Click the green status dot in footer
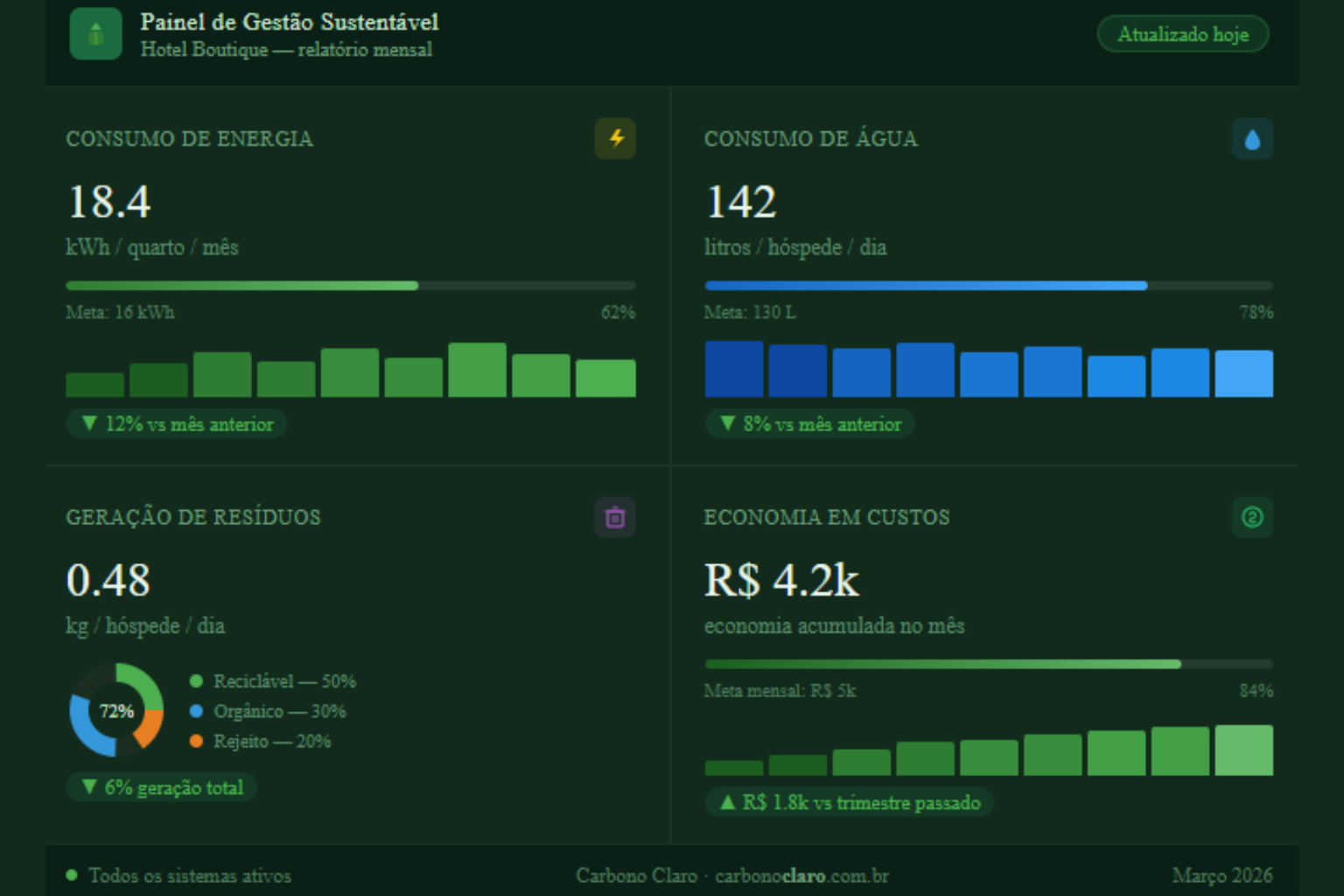 tap(72, 875)
